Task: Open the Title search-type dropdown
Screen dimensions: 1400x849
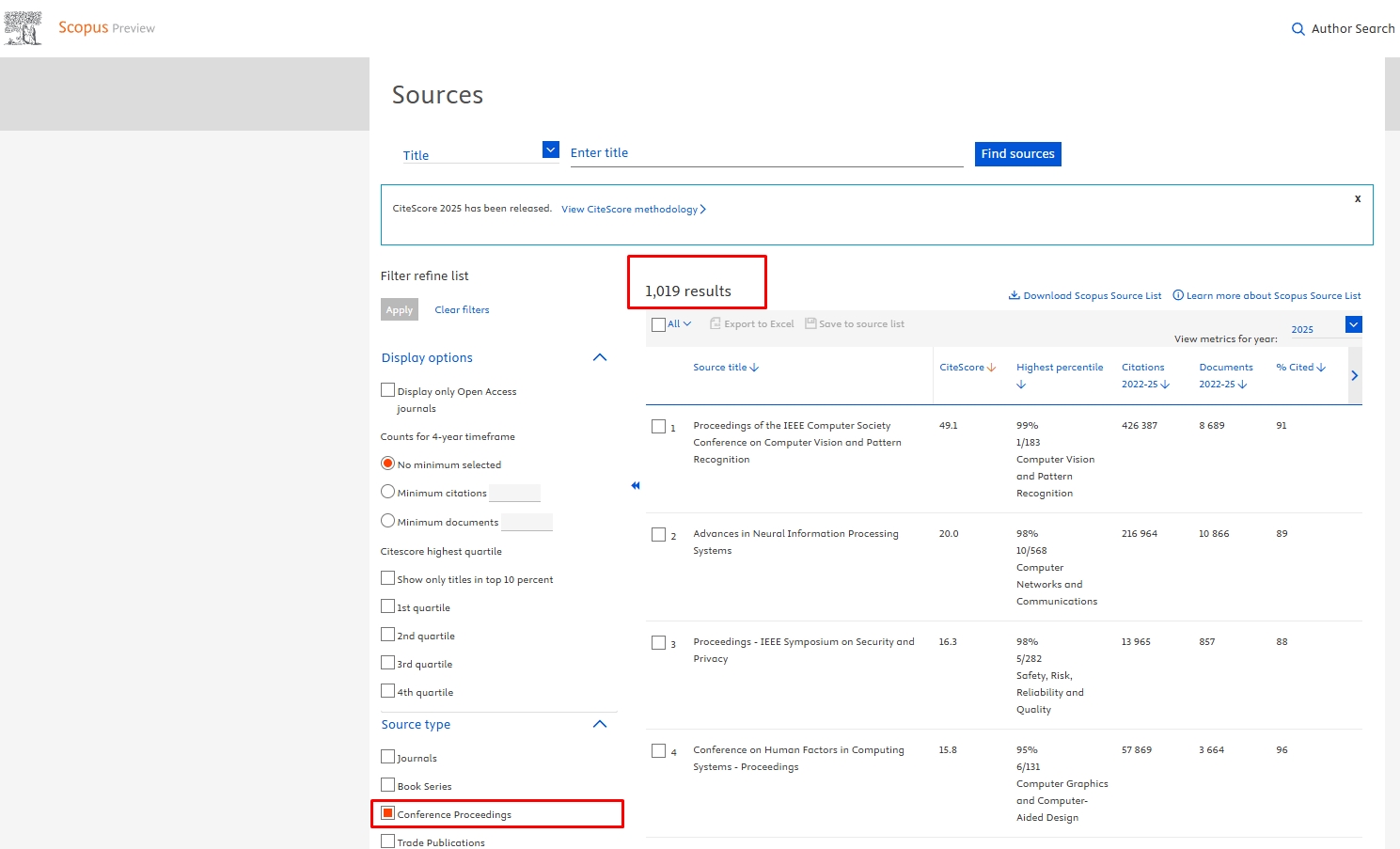Action: pos(551,149)
